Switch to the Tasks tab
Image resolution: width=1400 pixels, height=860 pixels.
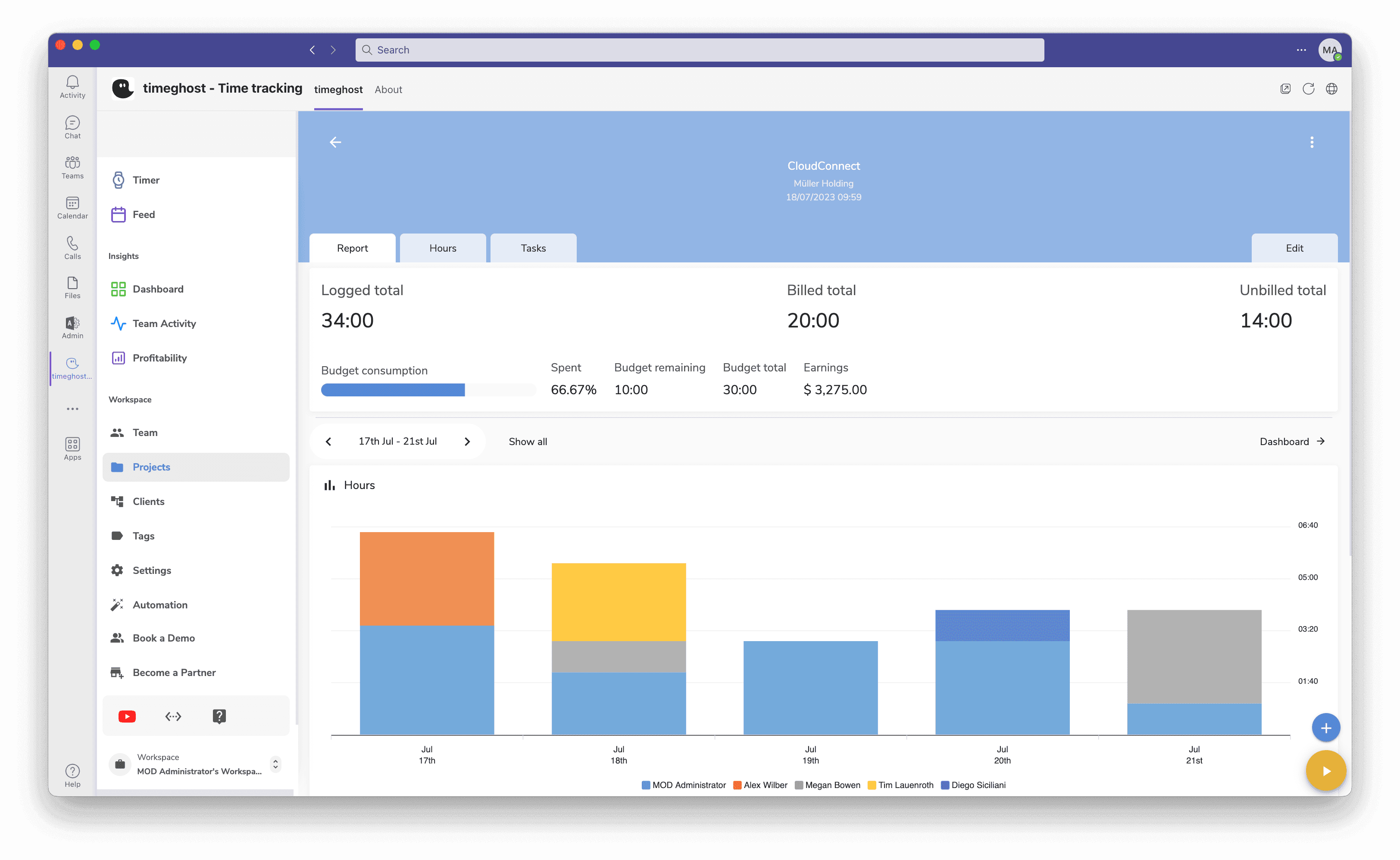[533, 248]
